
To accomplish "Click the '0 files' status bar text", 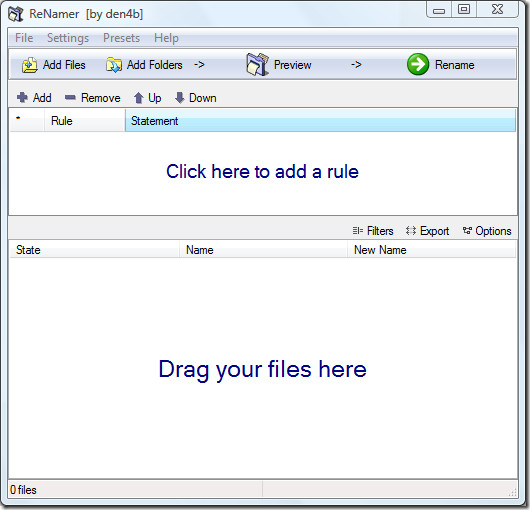I will 23,490.
